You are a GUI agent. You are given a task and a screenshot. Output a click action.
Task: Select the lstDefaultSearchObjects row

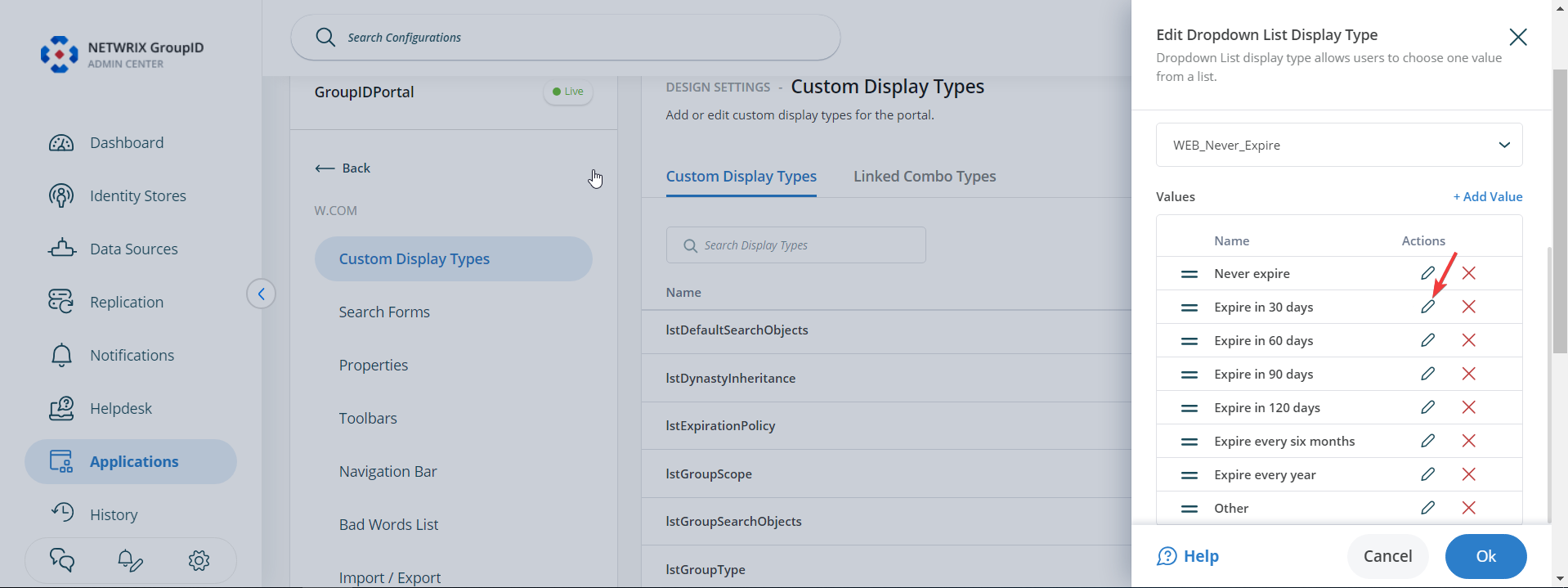[x=886, y=330]
